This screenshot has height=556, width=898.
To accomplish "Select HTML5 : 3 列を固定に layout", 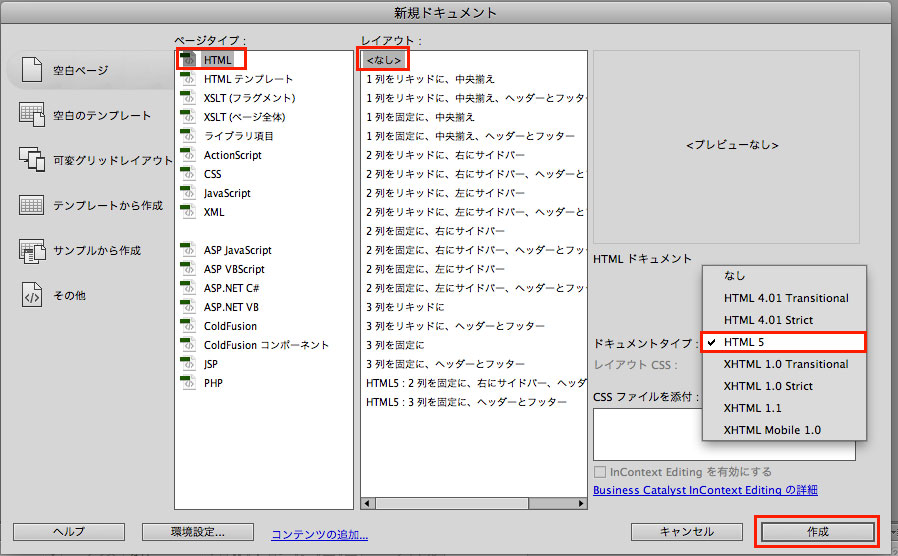I will pos(466,402).
